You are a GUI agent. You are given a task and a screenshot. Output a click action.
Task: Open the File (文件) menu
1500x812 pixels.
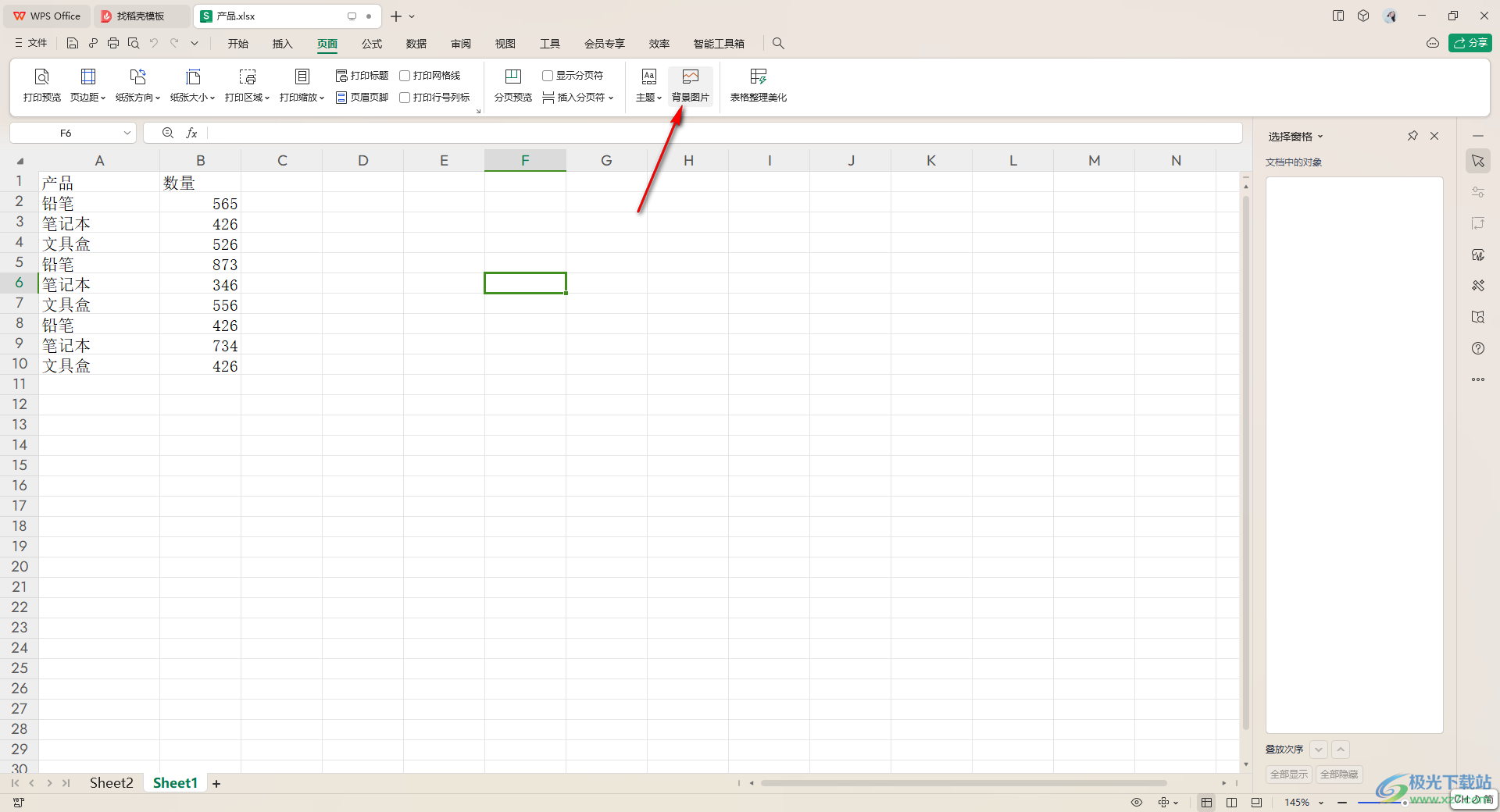pos(31,44)
